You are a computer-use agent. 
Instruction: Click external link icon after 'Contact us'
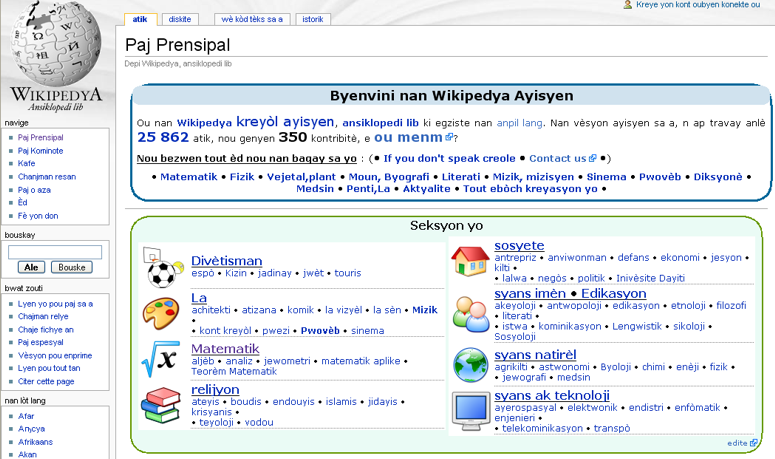pyautogui.click(x=592, y=158)
